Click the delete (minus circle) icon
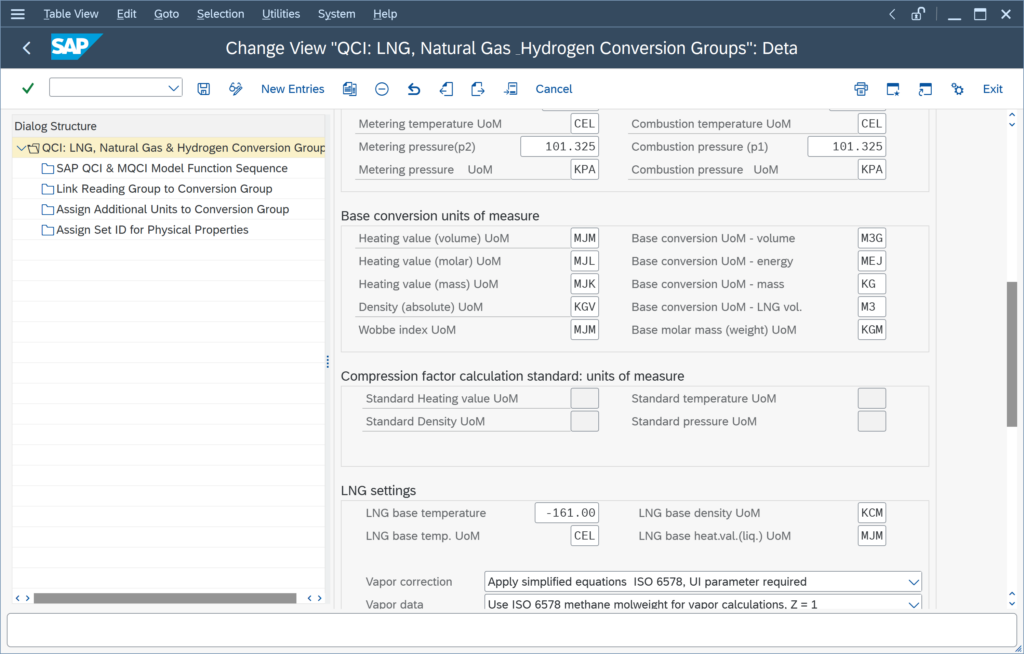The image size is (1024, 654). coord(382,89)
